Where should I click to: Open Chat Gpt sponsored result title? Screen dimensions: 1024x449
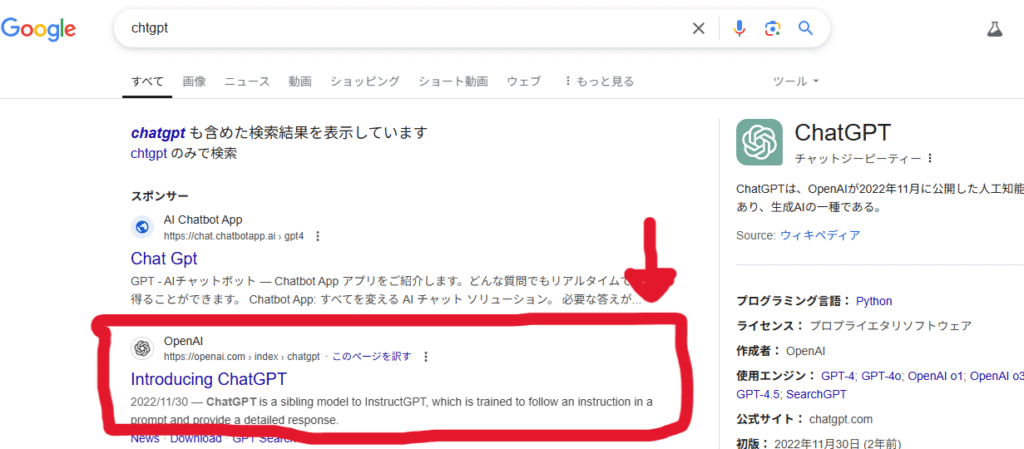tap(164, 258)
